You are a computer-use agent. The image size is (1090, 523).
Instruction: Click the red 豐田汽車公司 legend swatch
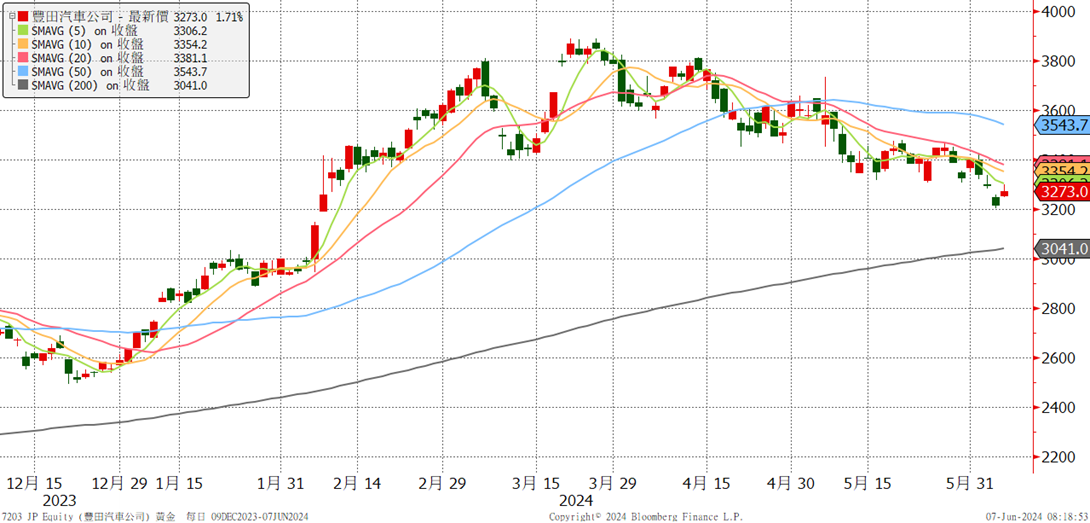pyautogui.click(x=24, y=15)
